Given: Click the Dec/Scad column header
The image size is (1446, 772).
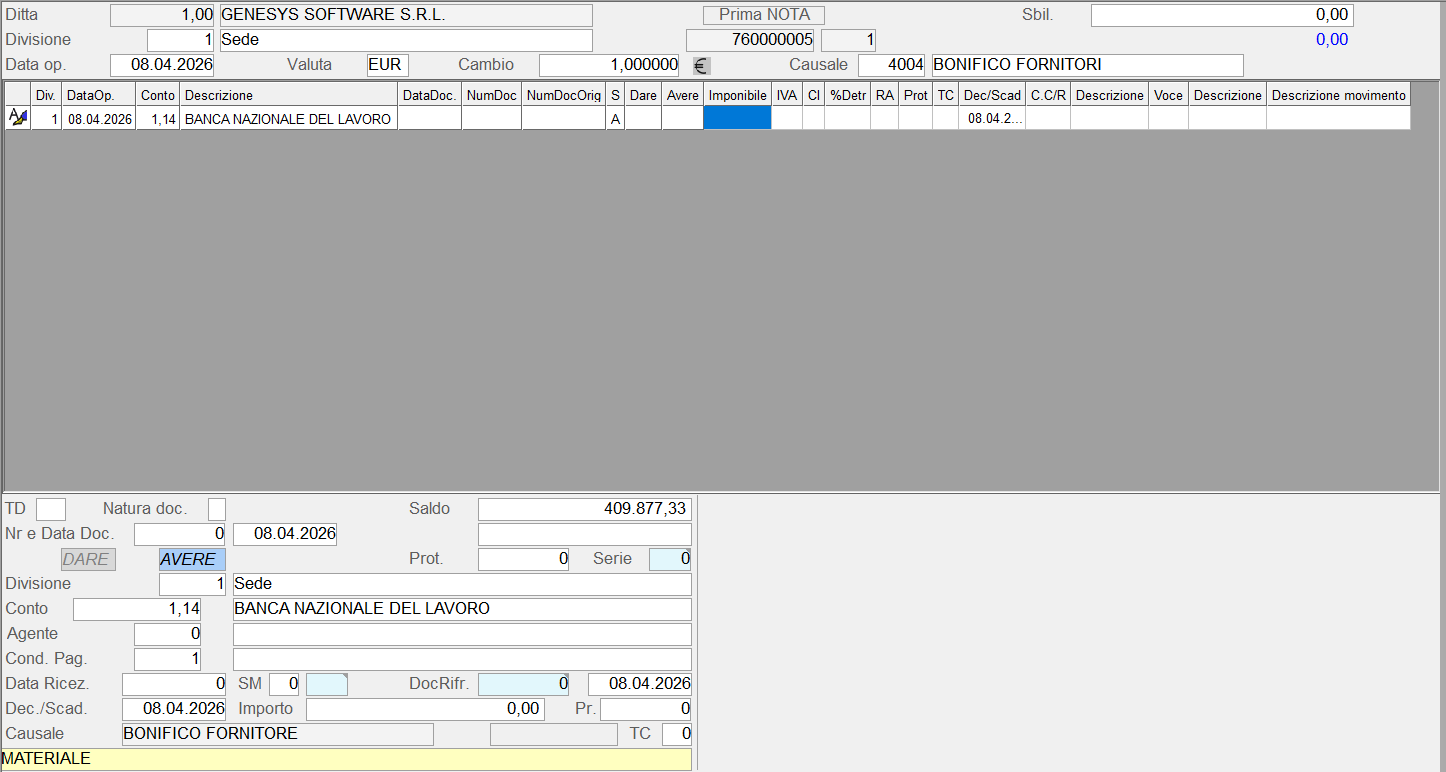Looking at the screenshot, I should pos(991,95).
